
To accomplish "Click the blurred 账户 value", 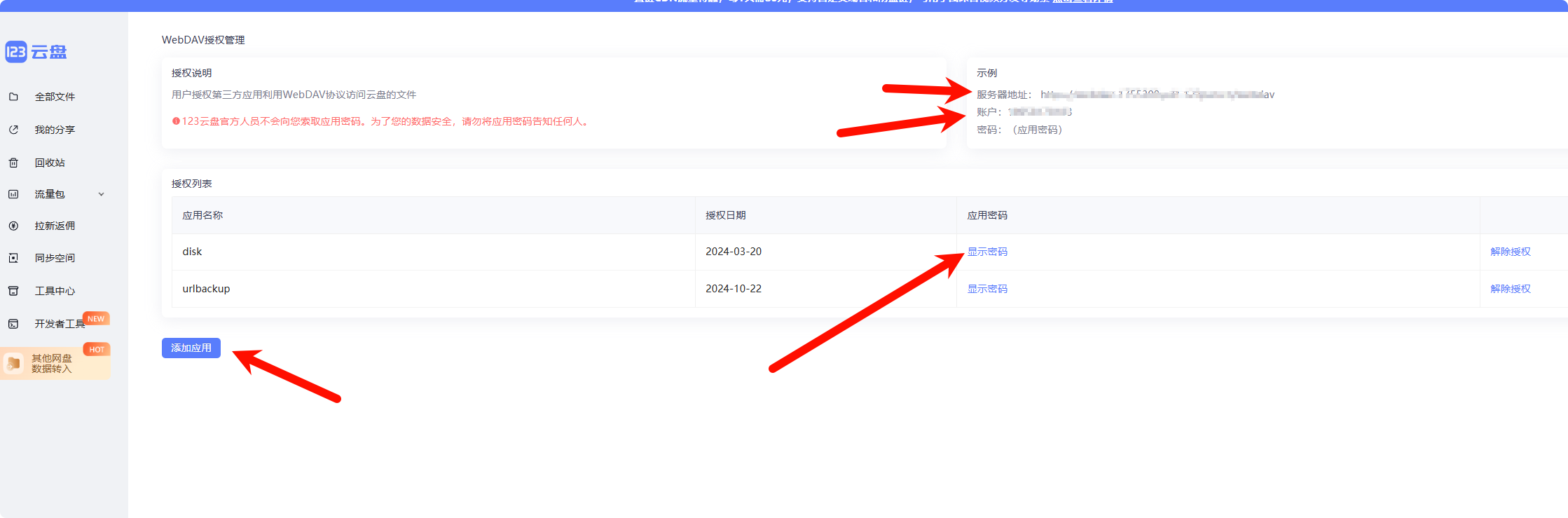I will [1040, 112].
